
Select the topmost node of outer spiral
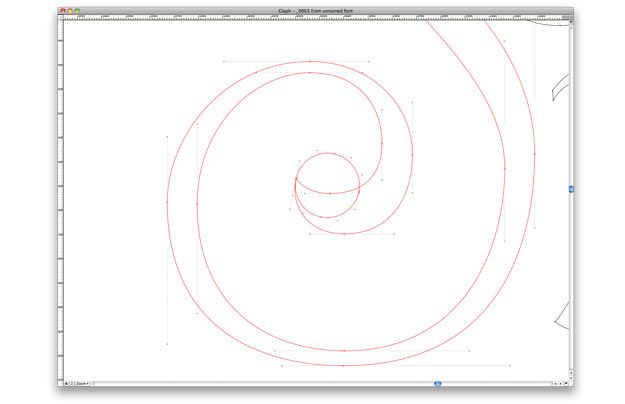click(309, 62)
